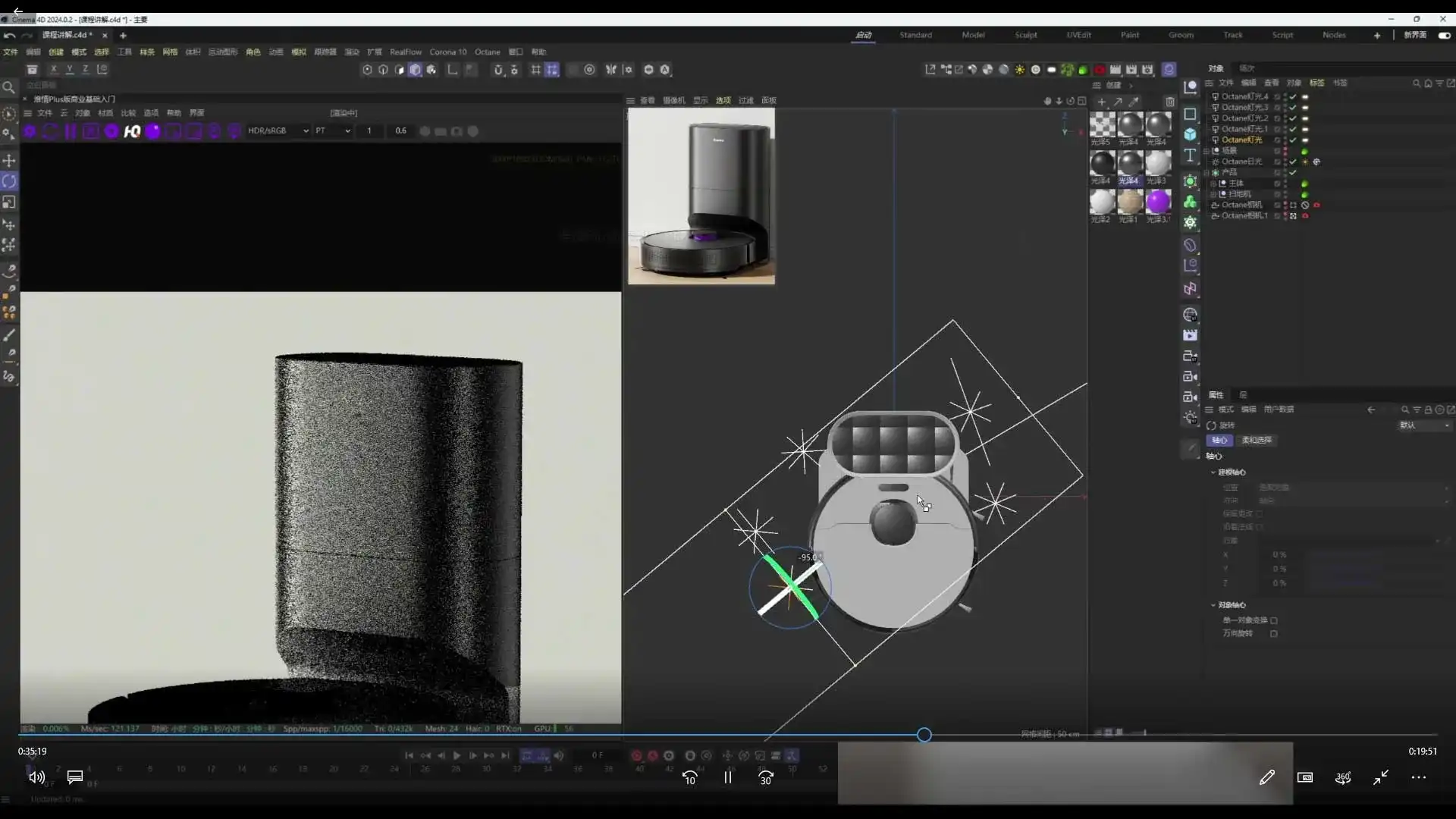
Task: Click the 柔和选择 button
Action: click(1257, 440)
